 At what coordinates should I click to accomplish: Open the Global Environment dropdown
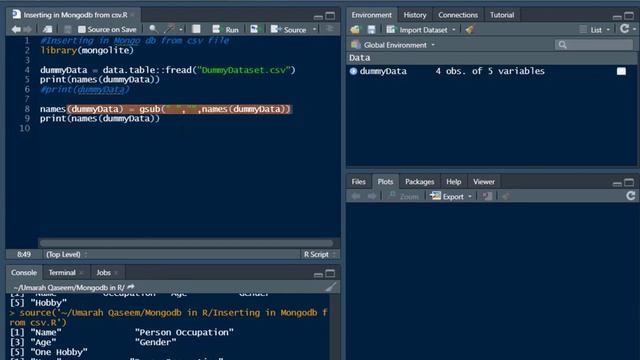[393, 45]
